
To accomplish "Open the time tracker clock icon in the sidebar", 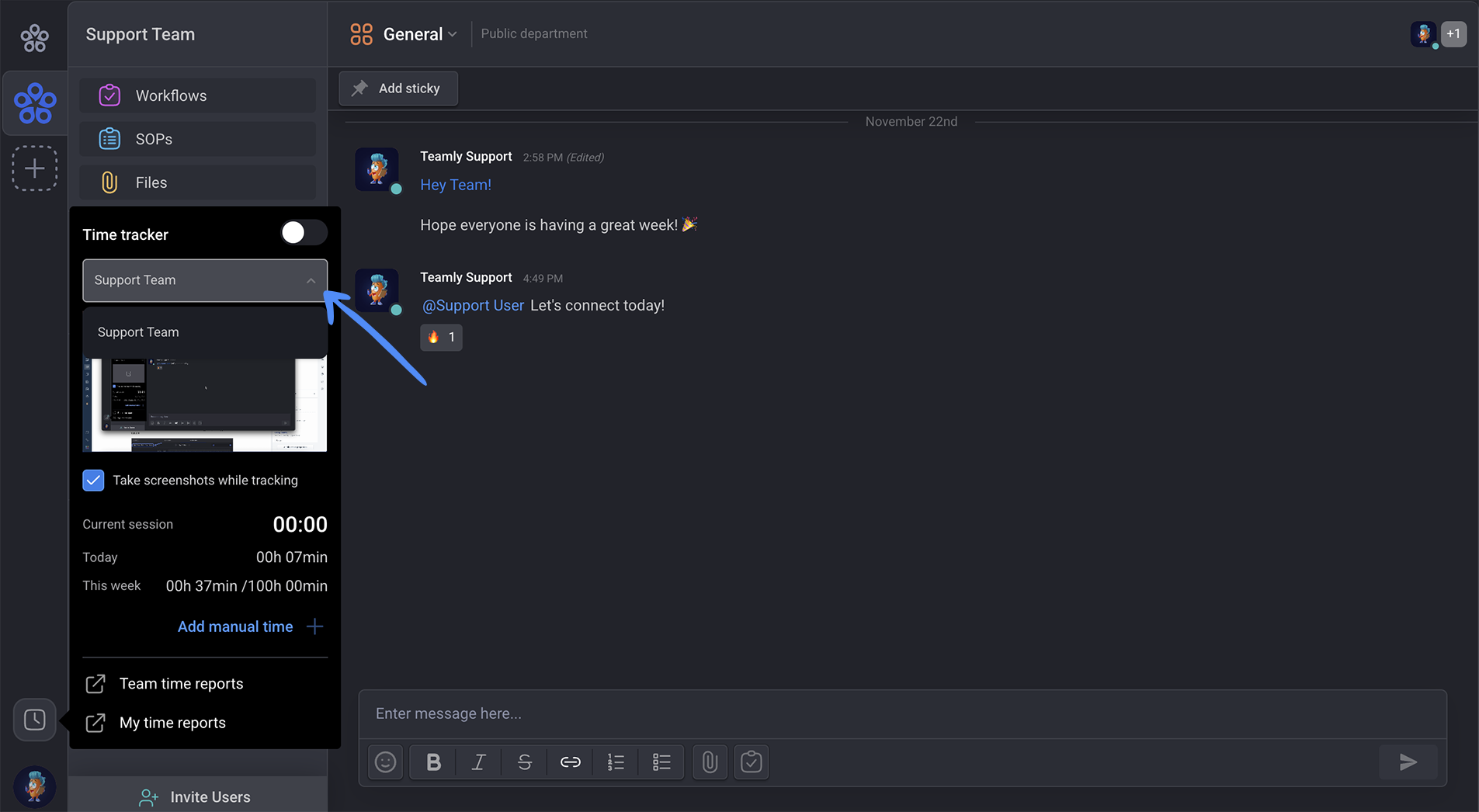I will 34,720.
